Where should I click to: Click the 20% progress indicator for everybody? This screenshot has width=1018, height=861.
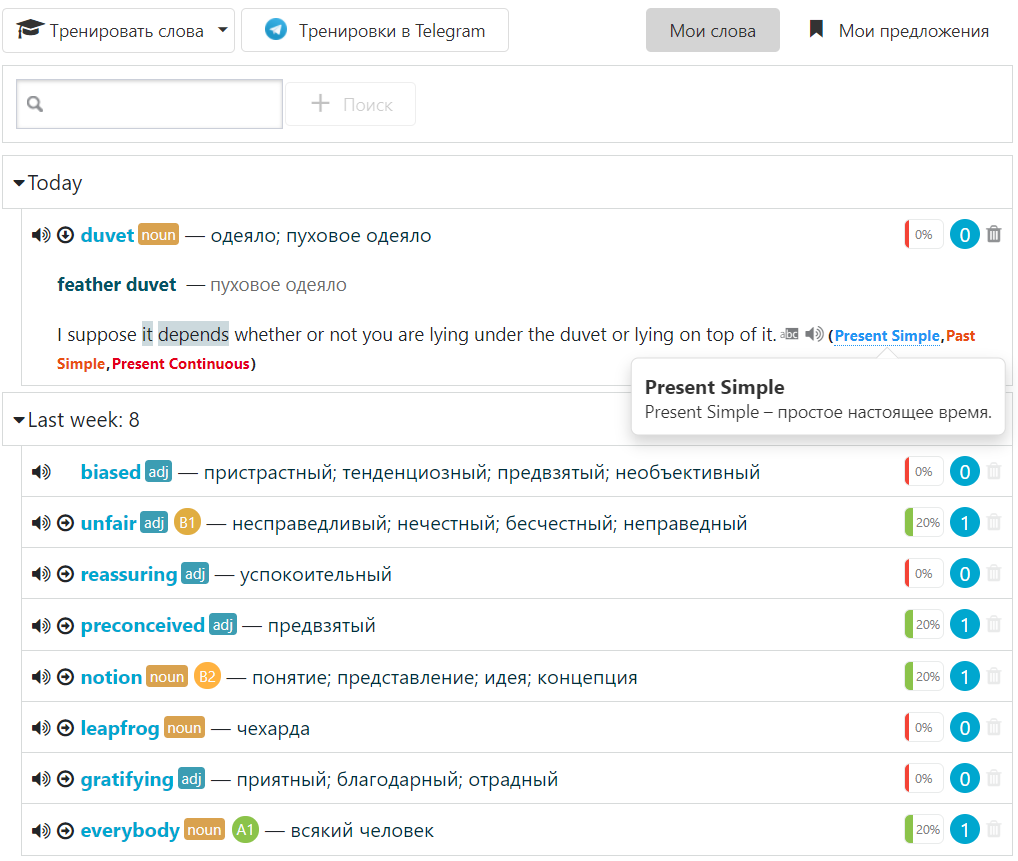923,830
